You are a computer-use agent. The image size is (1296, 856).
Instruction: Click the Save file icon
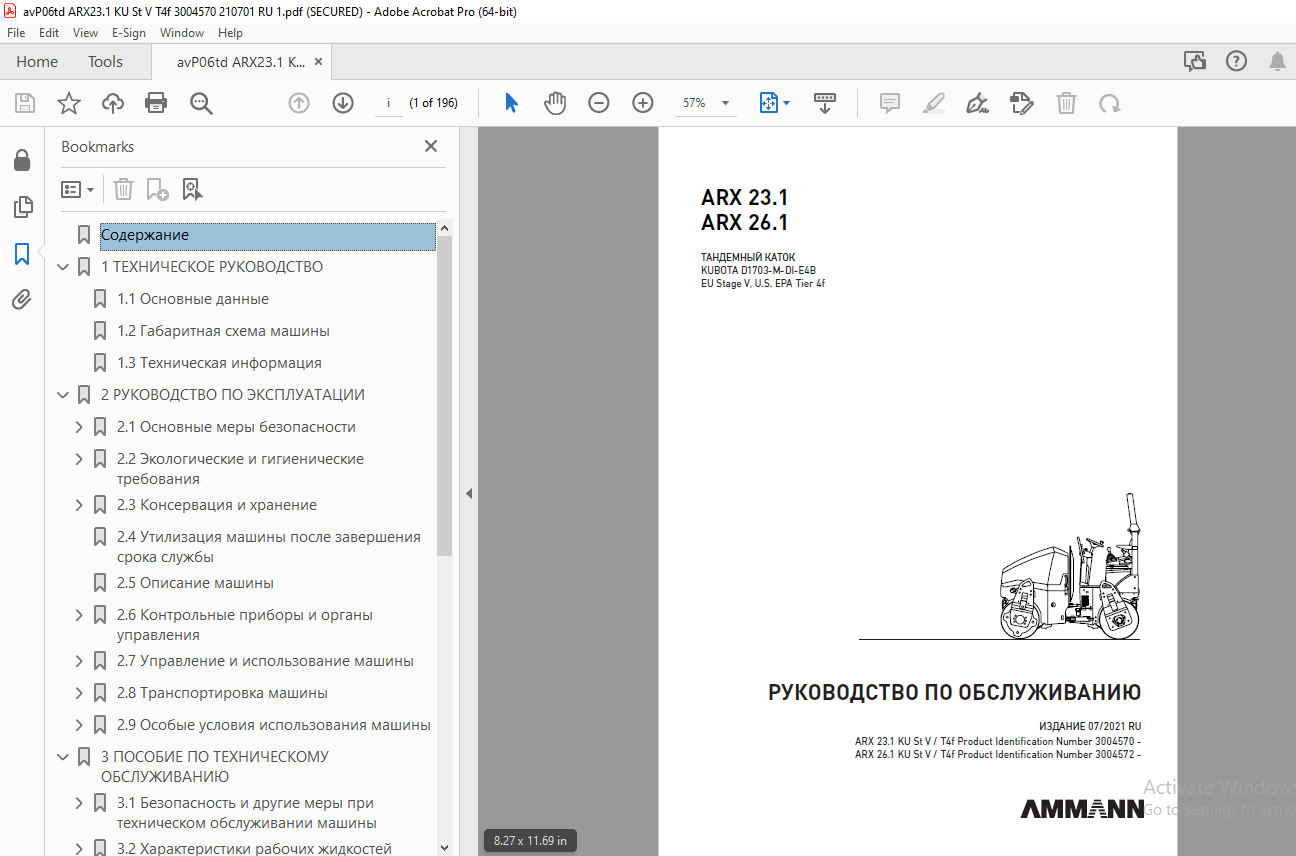tap(25, 103)
